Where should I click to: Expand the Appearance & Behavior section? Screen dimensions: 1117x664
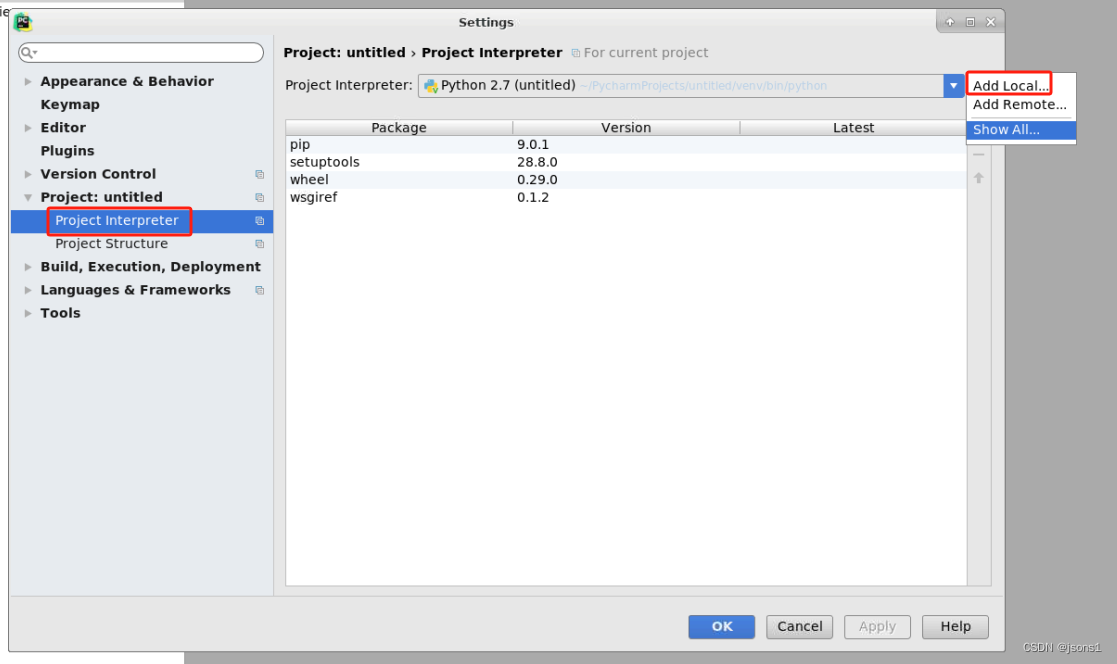27,81
